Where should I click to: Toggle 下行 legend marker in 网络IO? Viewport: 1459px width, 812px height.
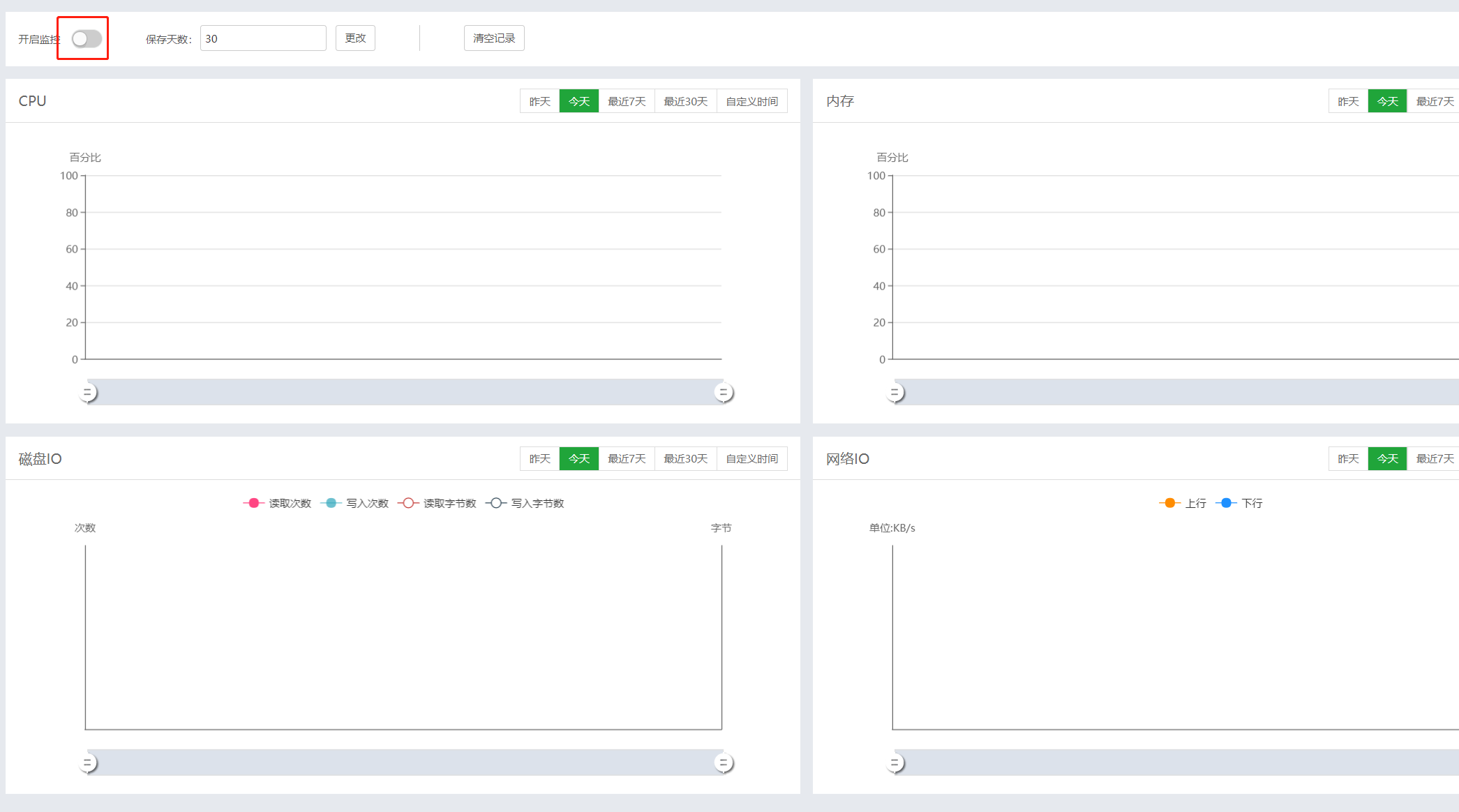[x=1226, y=503]
